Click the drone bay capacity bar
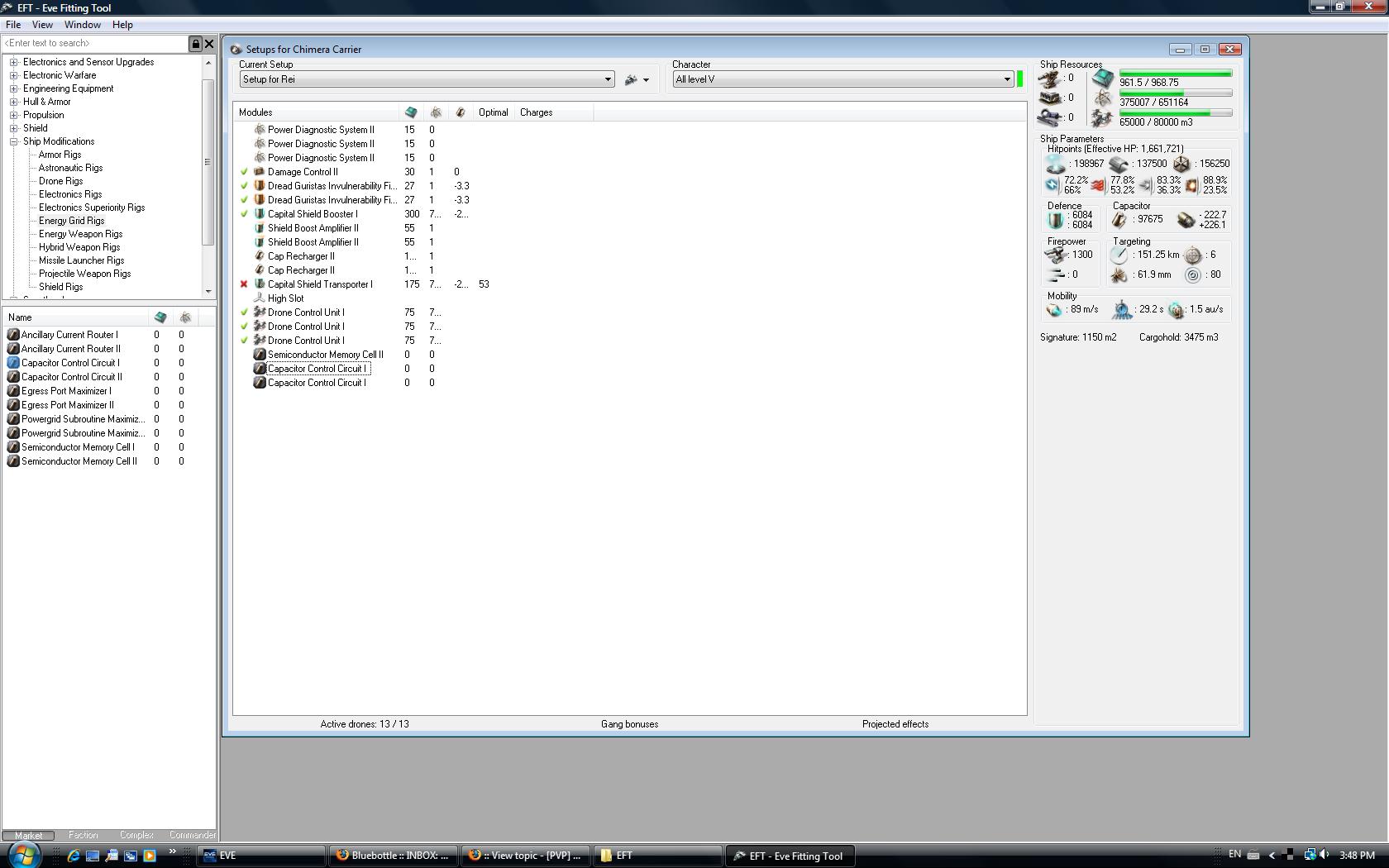Image resolution: width=1389 pixels, height=868 pixels. tap(1176, 113)
